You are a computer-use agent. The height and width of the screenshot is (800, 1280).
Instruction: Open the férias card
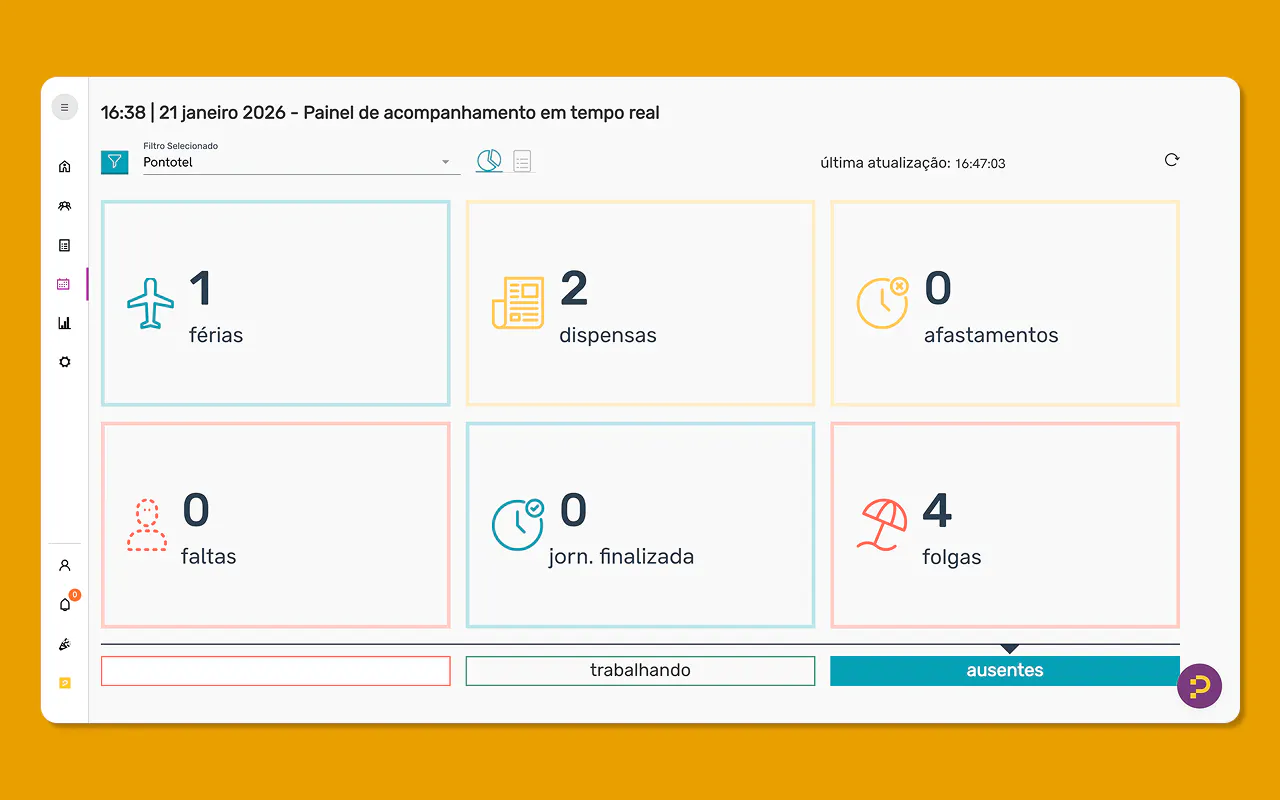pyautogui.click(x=276, y=303)
